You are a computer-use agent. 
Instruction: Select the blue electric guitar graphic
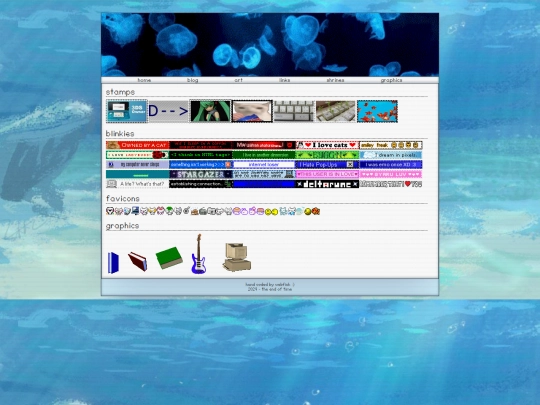pos(199,254)
